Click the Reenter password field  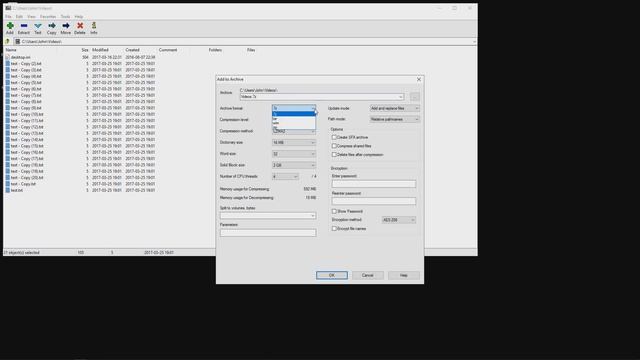coord(374,201)
